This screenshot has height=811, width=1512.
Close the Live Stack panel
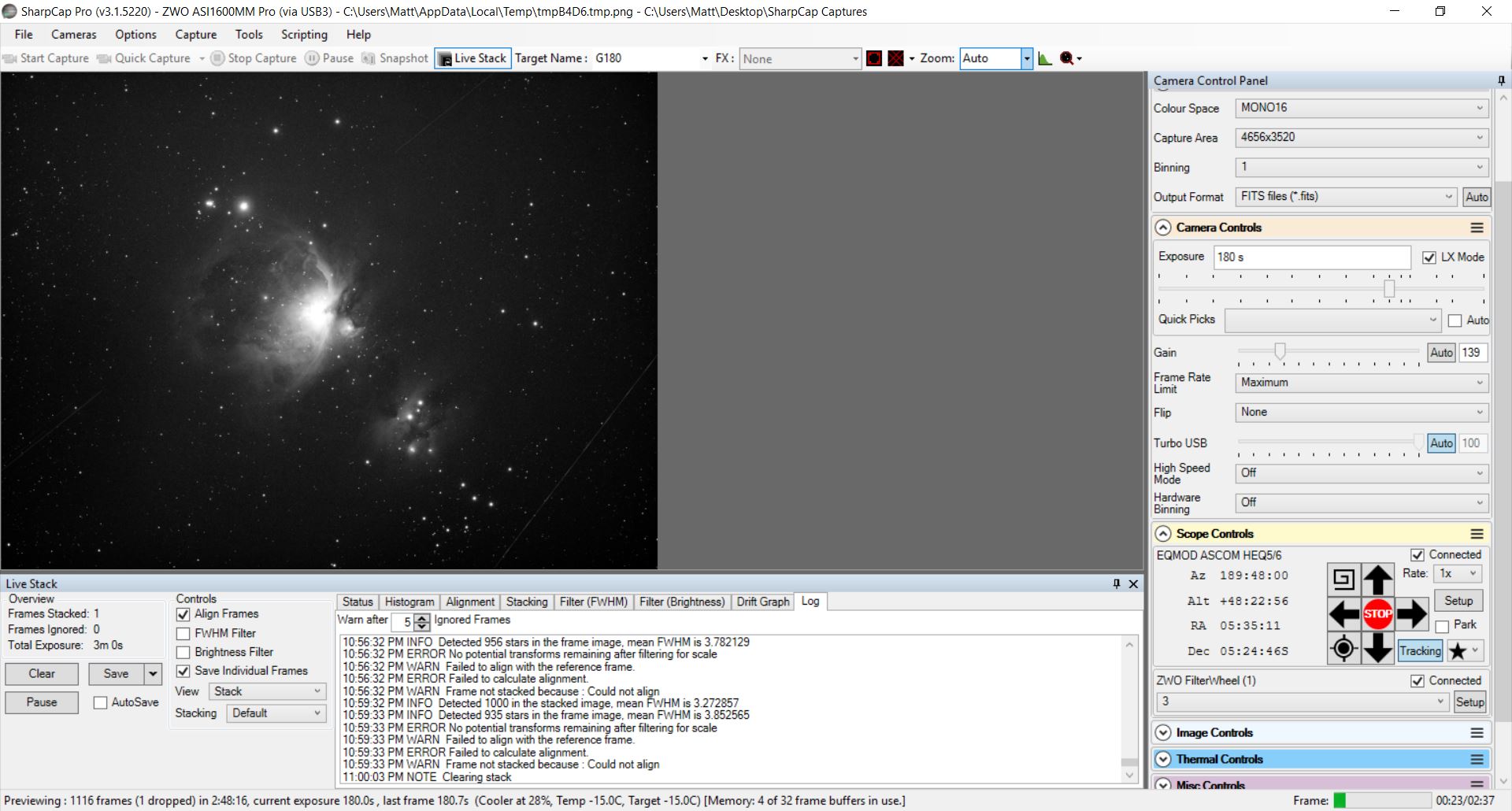(x=1133, y=583)
